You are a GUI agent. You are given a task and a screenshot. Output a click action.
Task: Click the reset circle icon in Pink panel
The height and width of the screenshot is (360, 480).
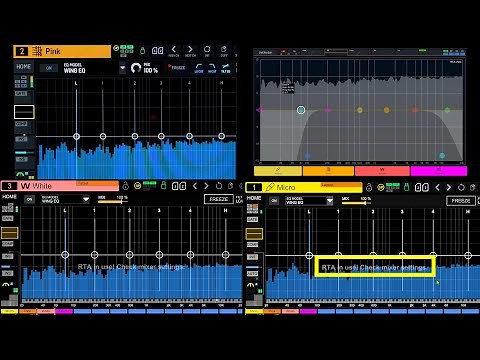pyautogui.click(x=207, y=51)
